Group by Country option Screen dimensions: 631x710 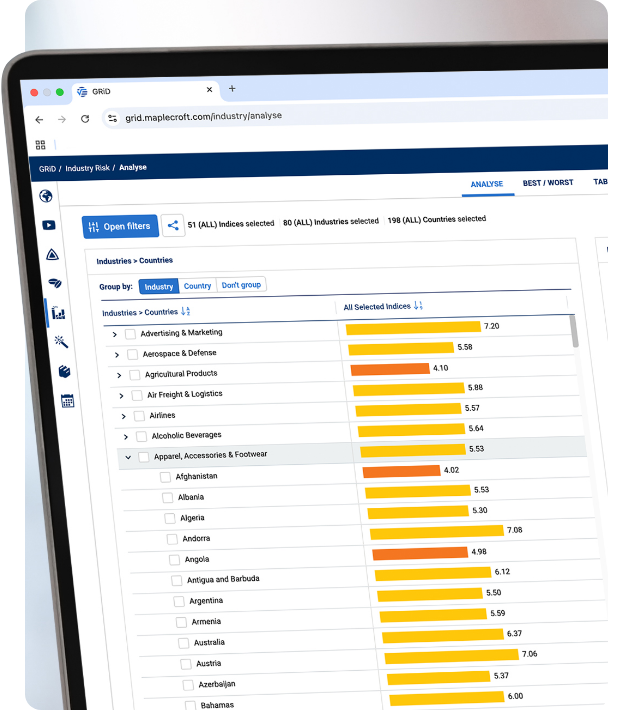coord(197,286)
